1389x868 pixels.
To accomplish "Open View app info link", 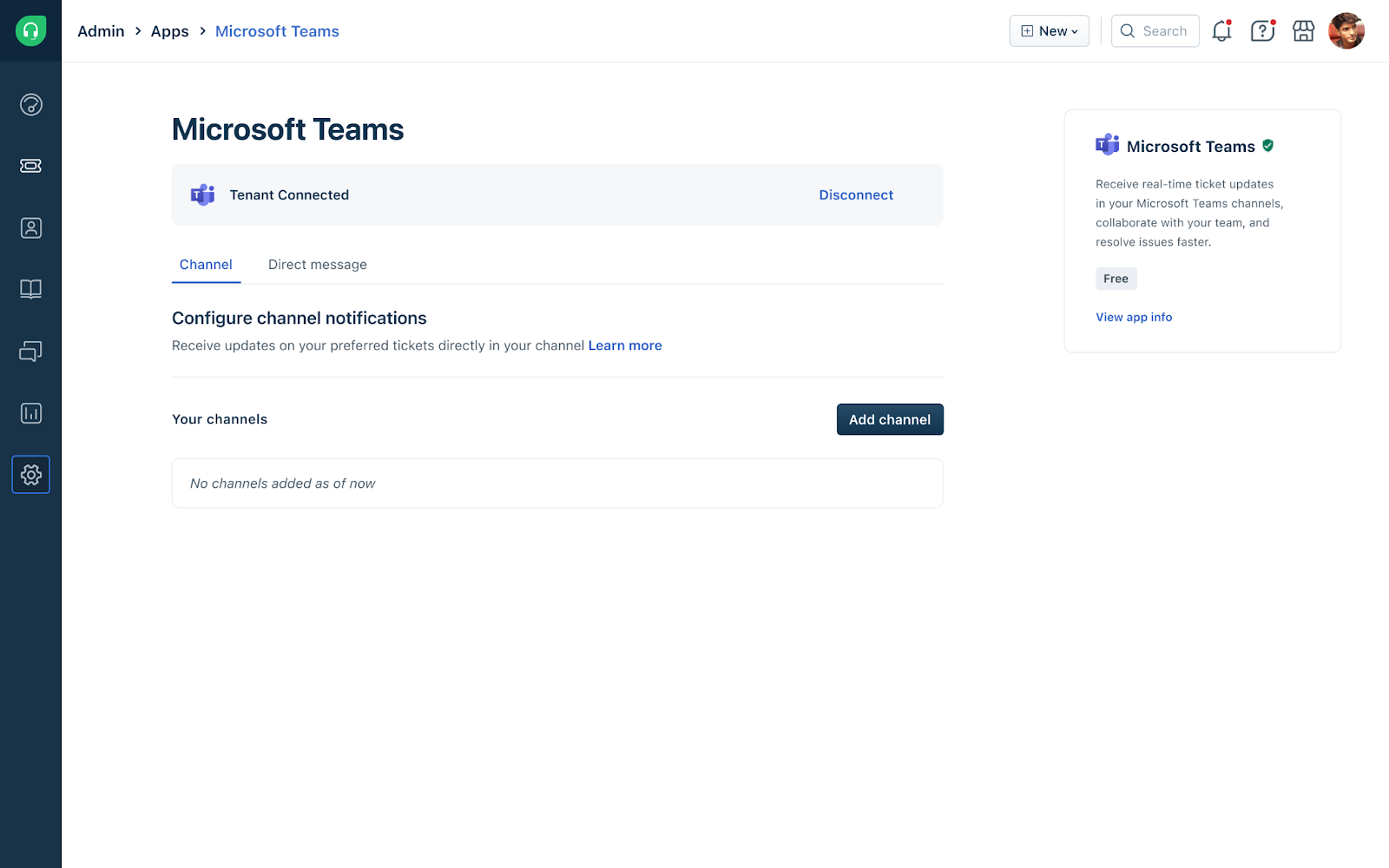I will pyautogui.click(x=1134, y=318).
